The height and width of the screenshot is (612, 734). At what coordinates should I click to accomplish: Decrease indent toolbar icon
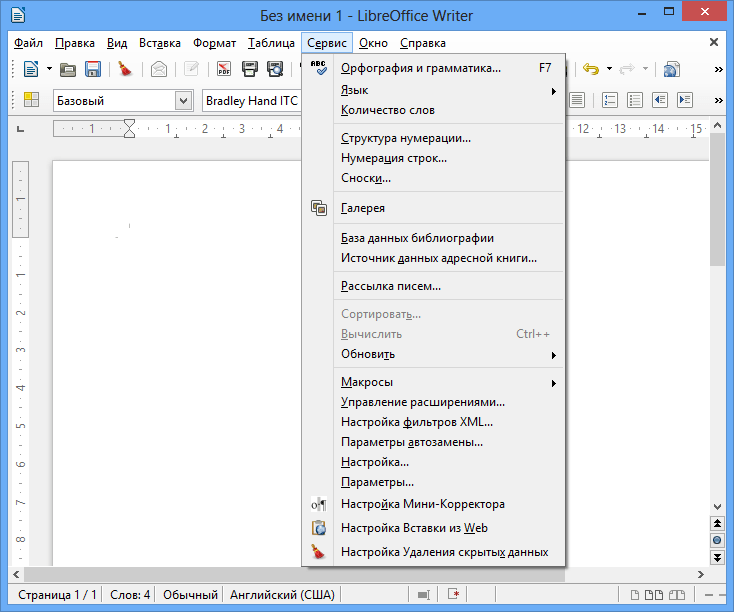660,100
